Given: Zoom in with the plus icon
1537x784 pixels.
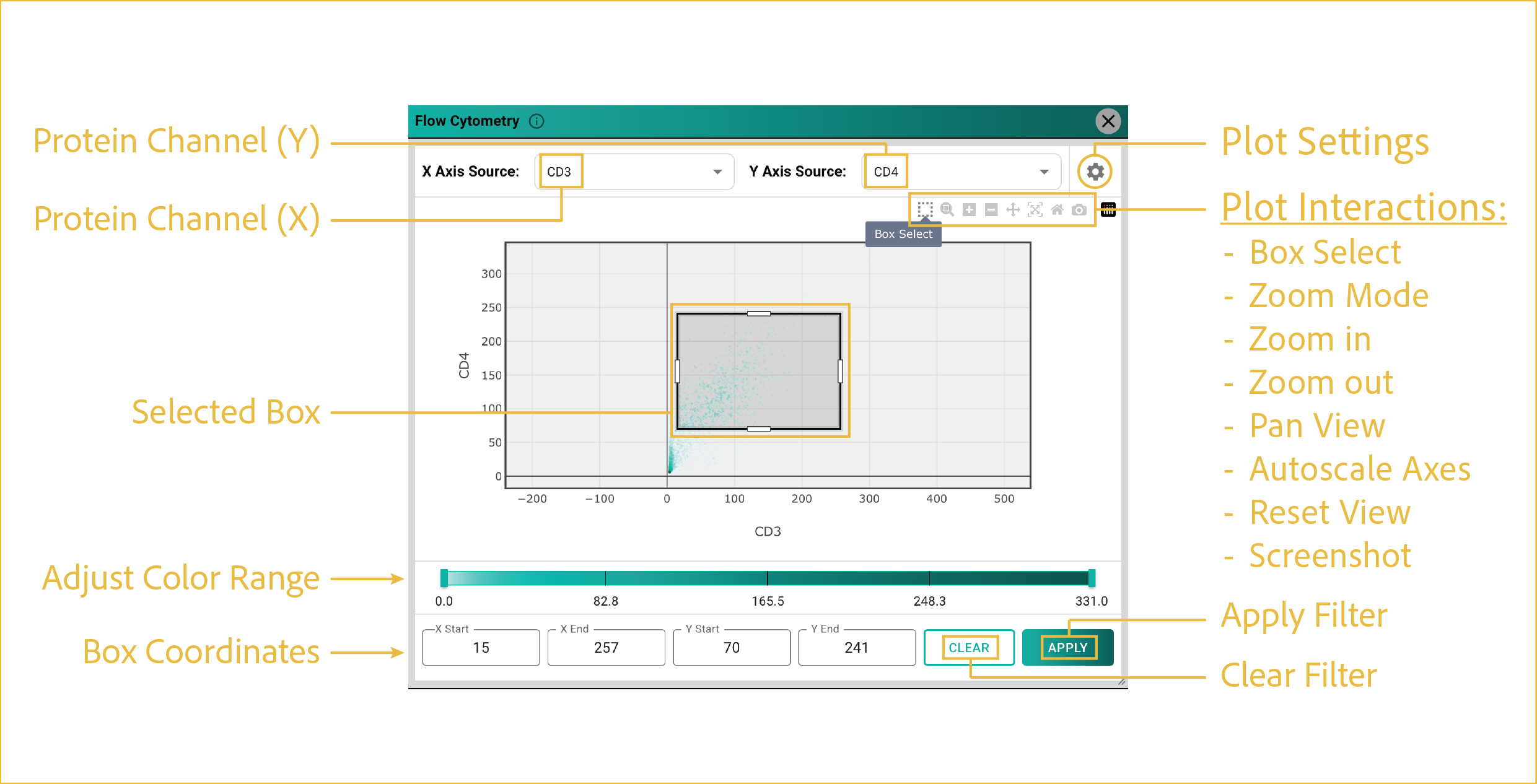Looking at the screenshot, I should point(969,210).
